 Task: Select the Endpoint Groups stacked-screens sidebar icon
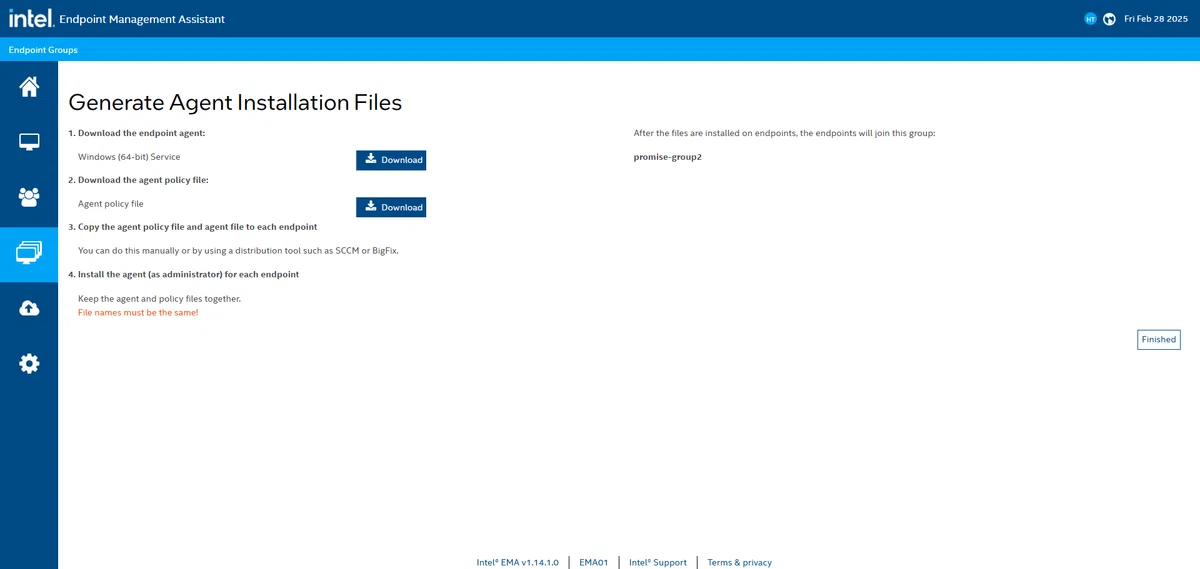click(x=29, y=252)
